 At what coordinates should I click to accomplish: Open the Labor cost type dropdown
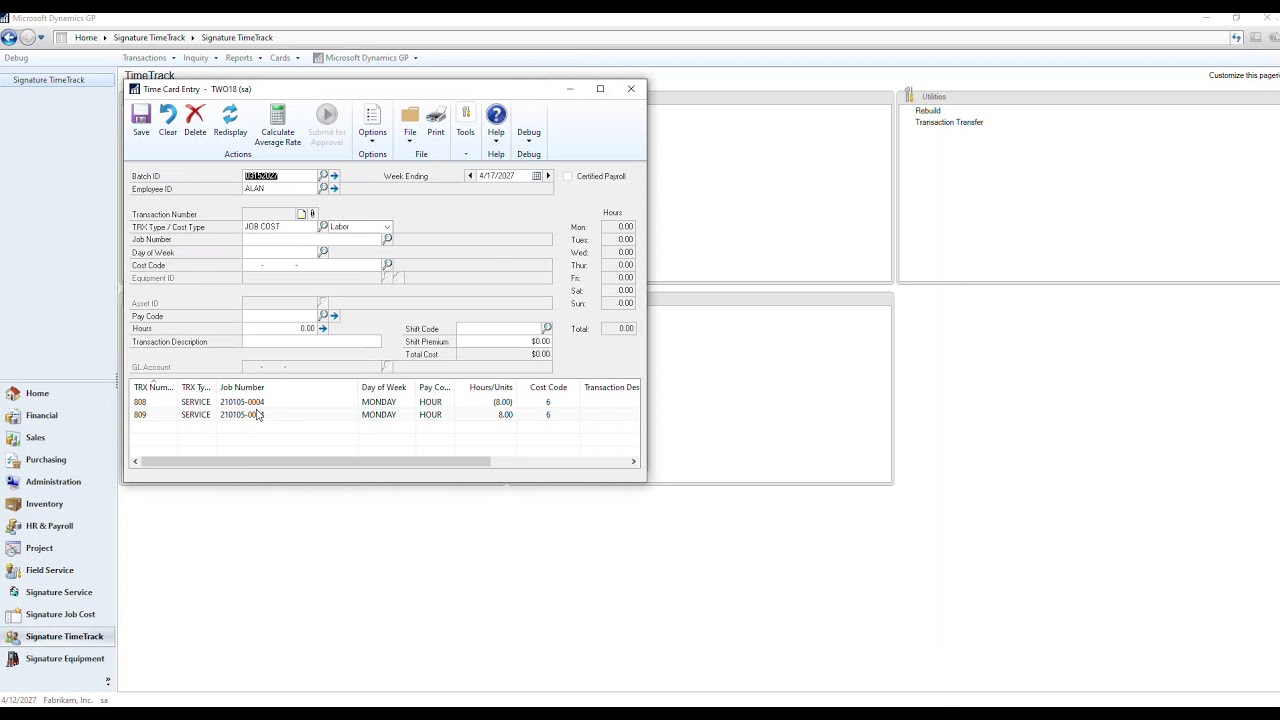pyautogui.click(x=387, y=227)
